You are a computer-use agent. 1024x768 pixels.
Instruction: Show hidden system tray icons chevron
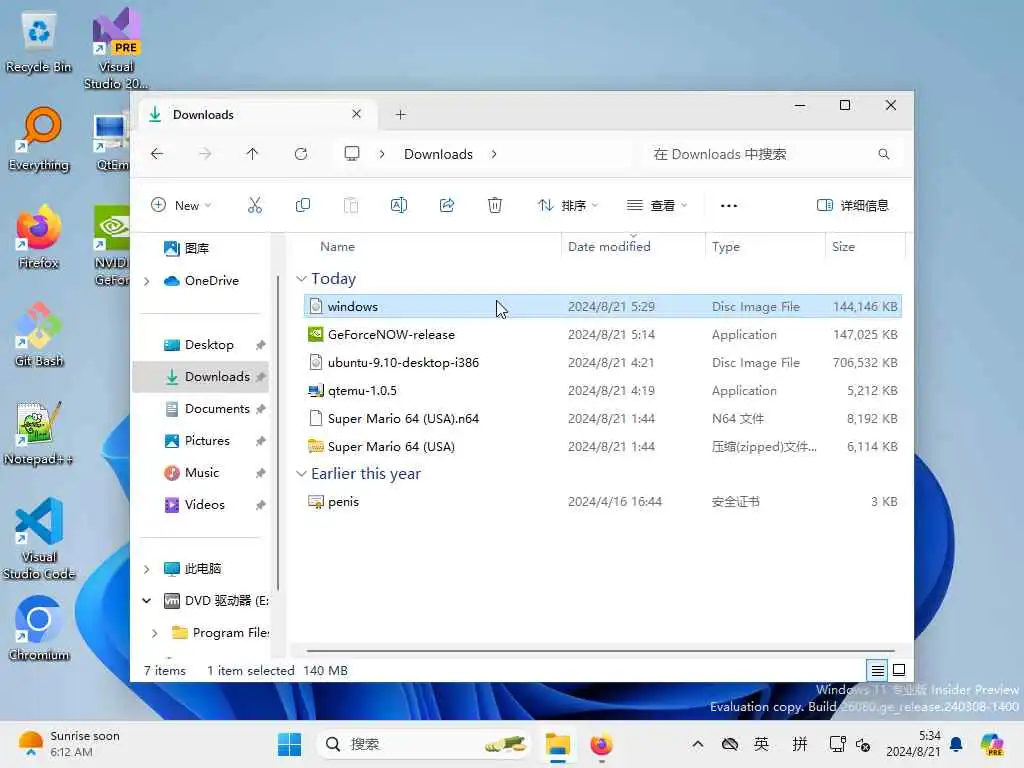coord(697,744)
